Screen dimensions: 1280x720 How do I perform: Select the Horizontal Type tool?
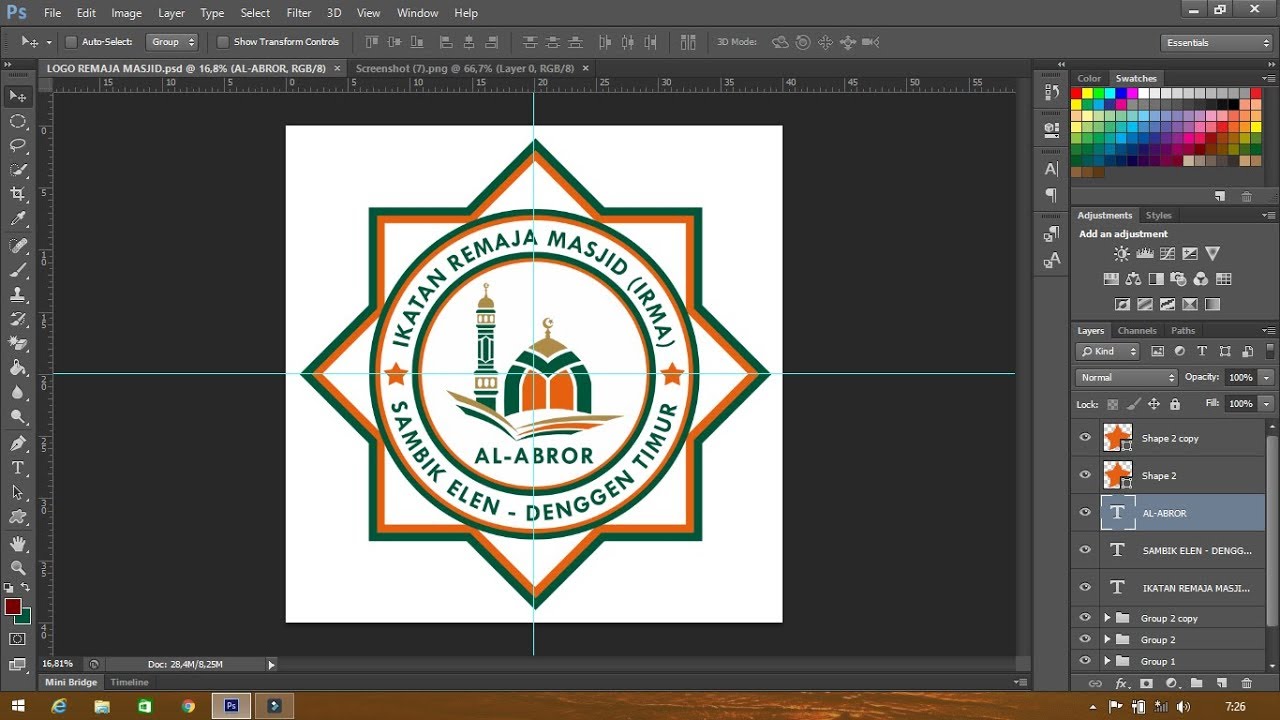[18, 468]
